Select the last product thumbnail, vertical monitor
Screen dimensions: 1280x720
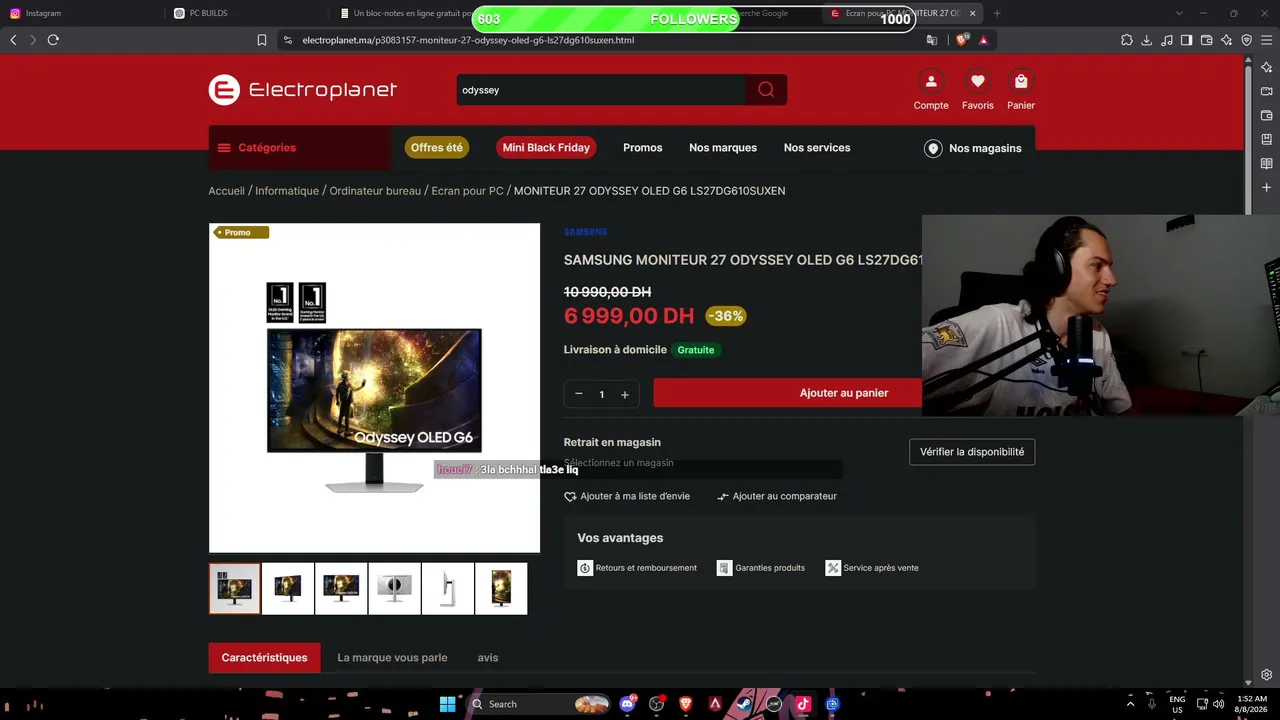coord(501,588)
